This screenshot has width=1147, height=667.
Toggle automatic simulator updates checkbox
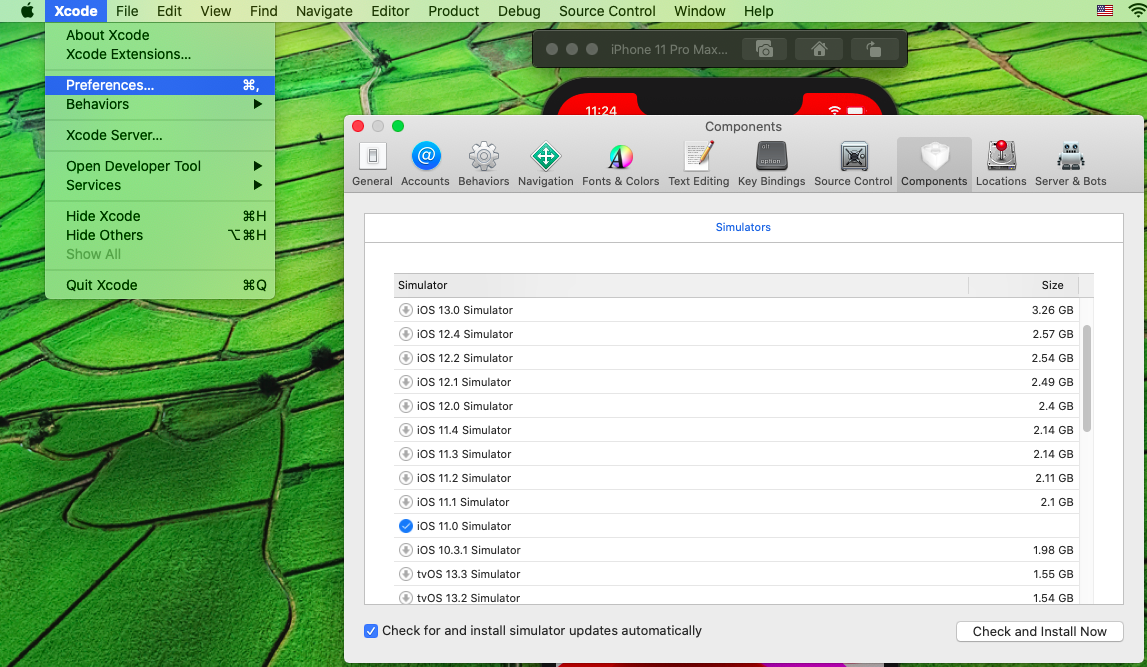click(371, 631)
